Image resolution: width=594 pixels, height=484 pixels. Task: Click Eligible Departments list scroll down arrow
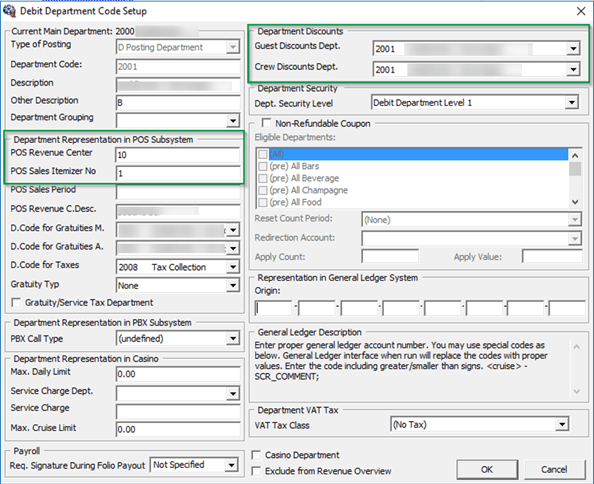575,202
